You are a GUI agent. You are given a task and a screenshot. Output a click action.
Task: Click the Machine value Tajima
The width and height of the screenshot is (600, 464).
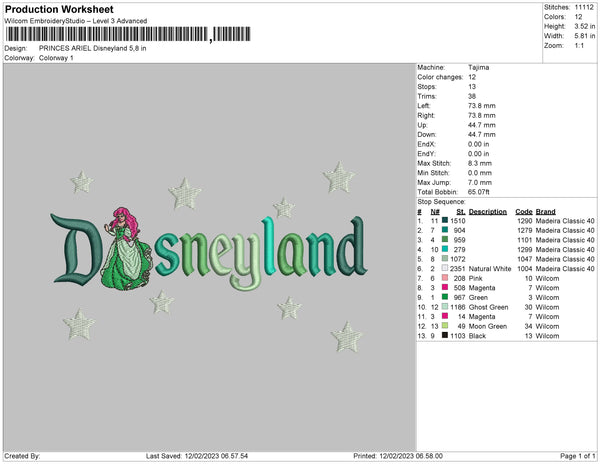click(x=478, y=67)
